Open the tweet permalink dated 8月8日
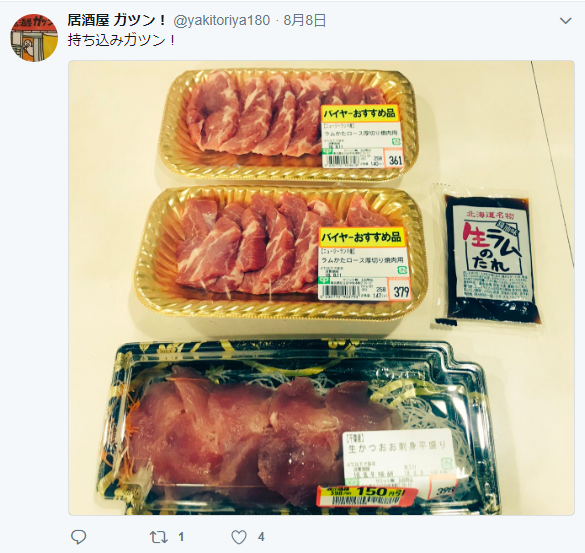 305,21
